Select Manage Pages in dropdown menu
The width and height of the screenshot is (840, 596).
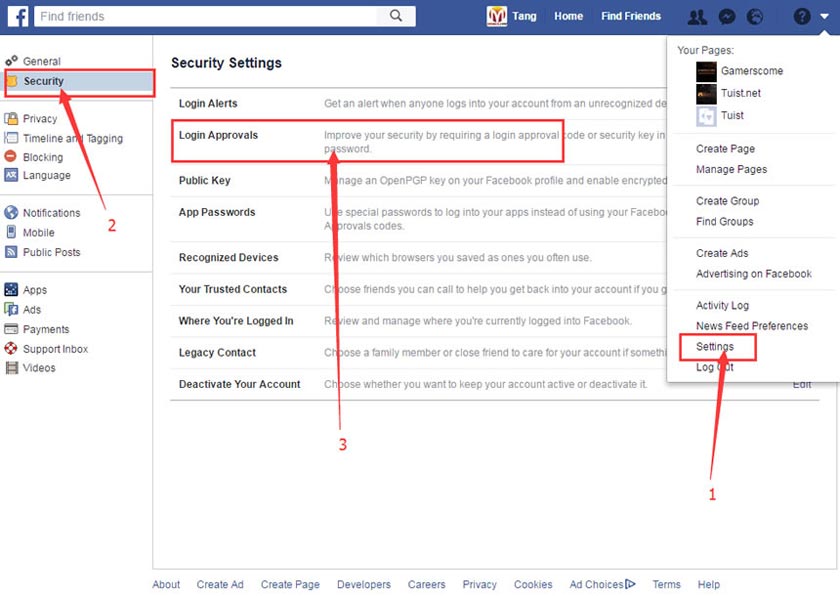(731, 169)
